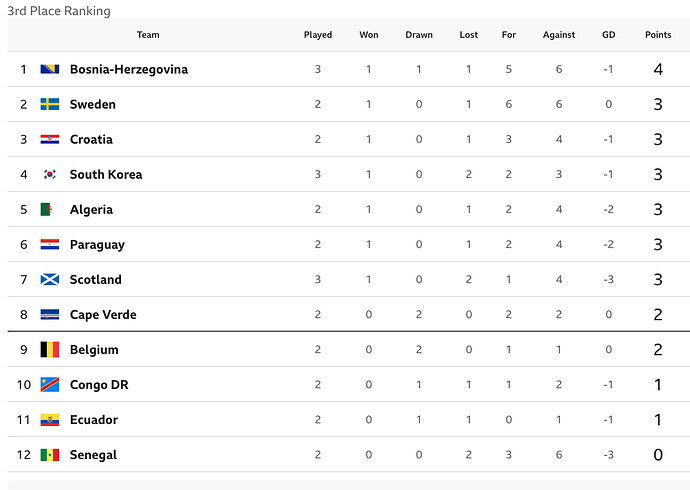The image size is (690, 490).
Task: Select Bosnia-Herzegovina's points value
Action: (x=658, y=69)
